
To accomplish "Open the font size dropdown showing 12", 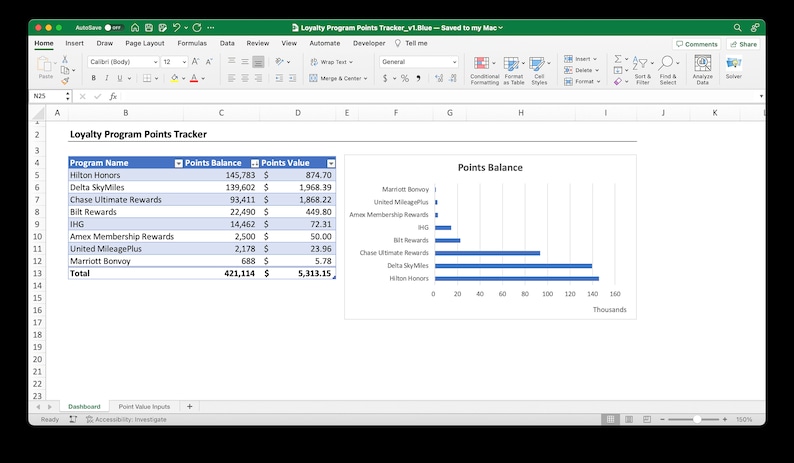I will (184, 62).
